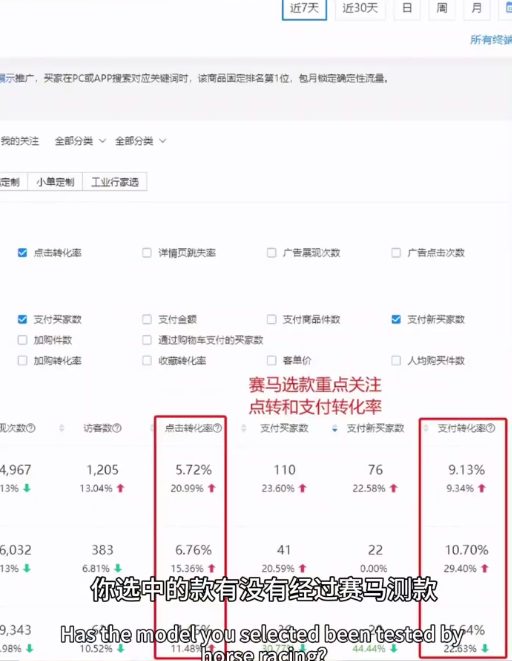Screen dimensions: 512x661
Task: Expand the first 全部分类 dropdown
Action: coord(80,141)
